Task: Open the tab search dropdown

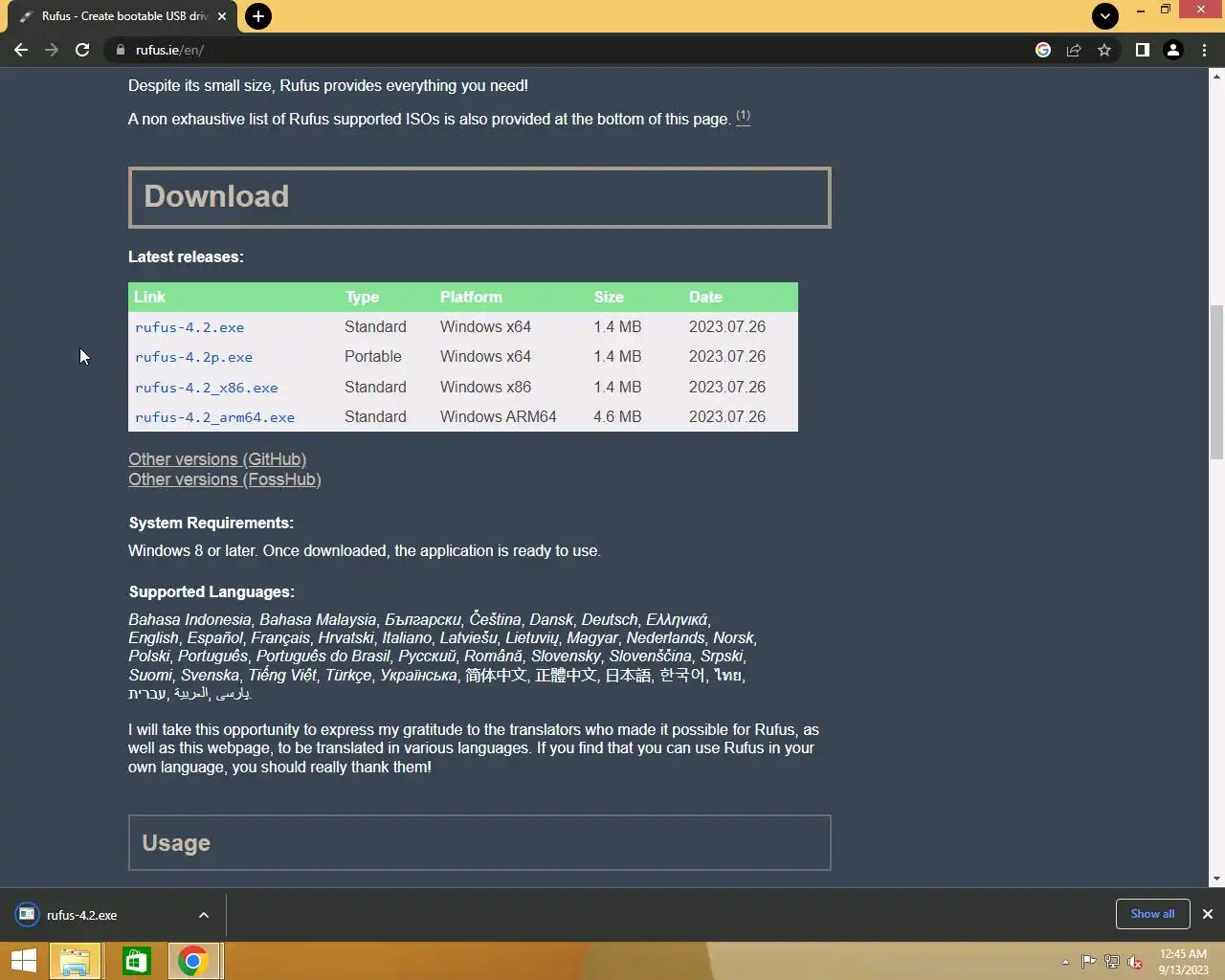Action: (1105, 15)
